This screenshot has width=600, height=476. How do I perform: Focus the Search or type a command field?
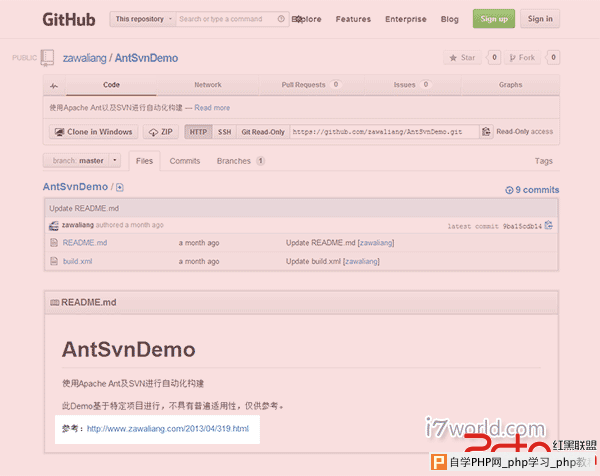coord(226,19)
